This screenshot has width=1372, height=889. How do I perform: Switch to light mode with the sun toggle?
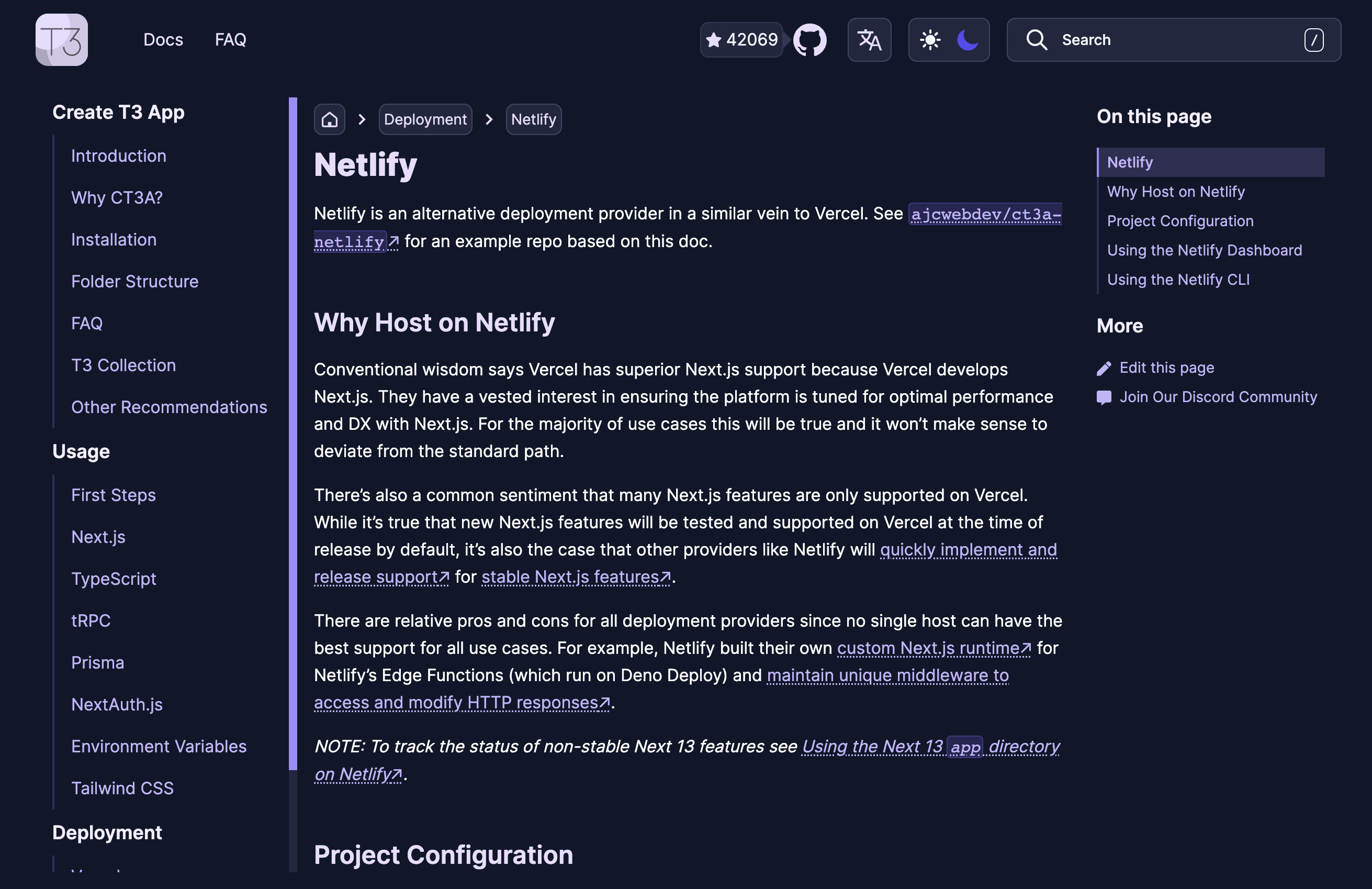930,40
